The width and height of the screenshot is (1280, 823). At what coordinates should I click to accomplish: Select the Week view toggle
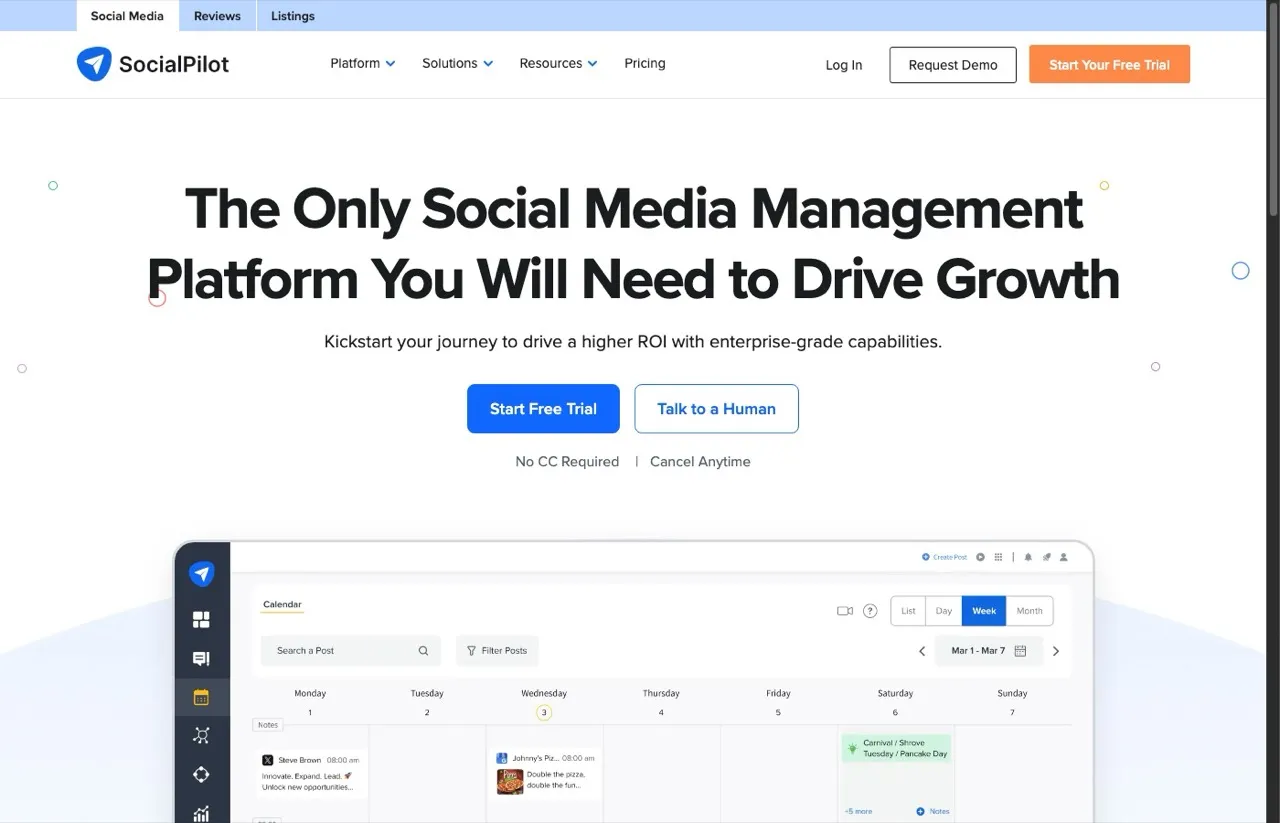tap(984, 611)
